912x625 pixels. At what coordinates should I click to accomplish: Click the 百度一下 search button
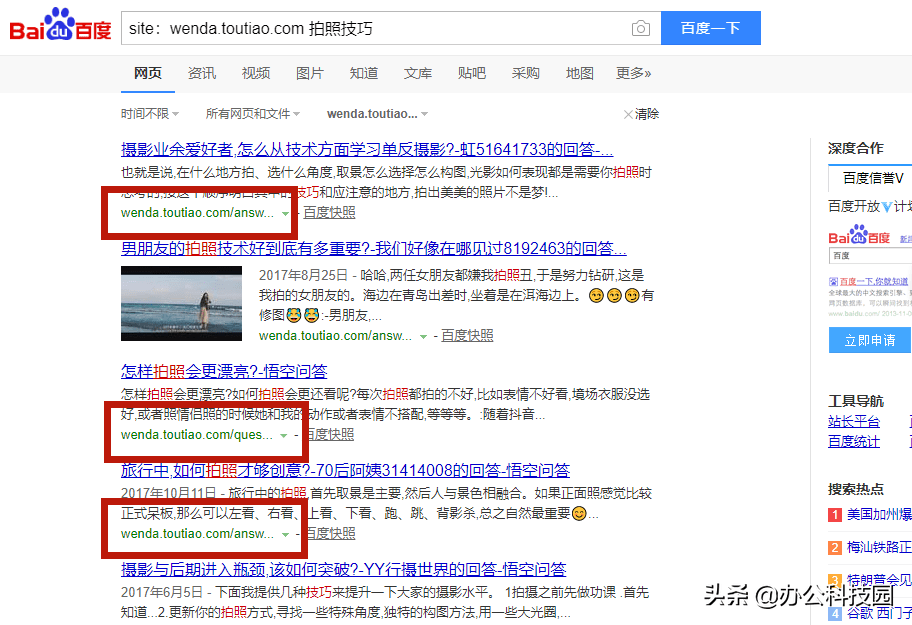[x=710, y=28]
